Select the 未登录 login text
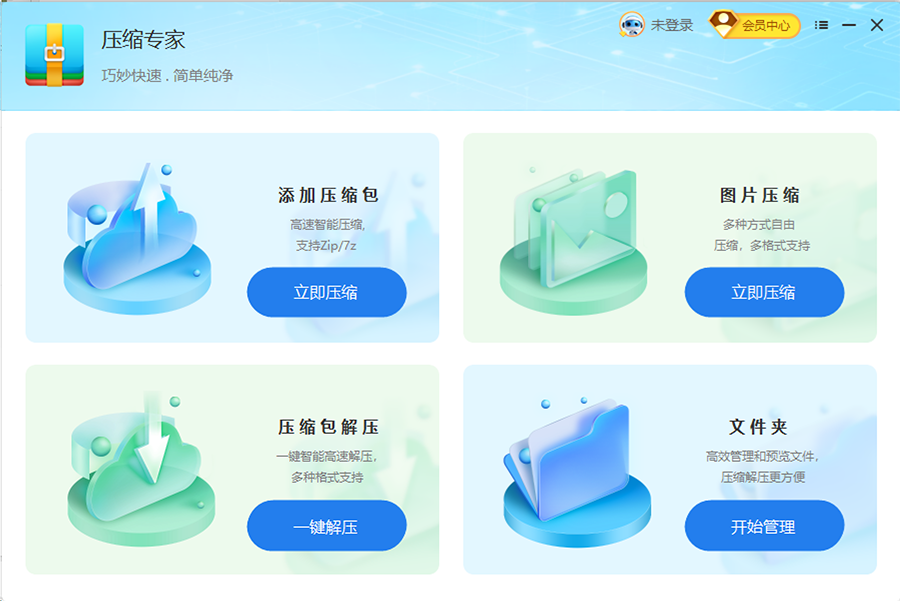Viewport: 900px width, 601px height. pos(672,25)
